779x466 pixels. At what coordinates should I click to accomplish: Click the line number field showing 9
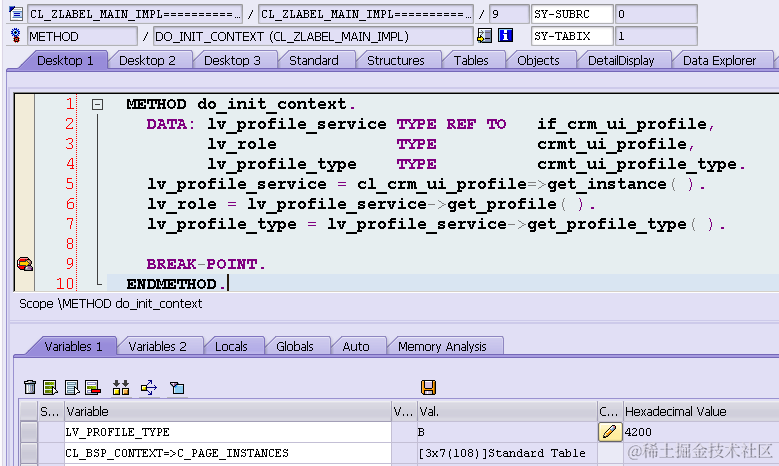click(x=509, y=14)
